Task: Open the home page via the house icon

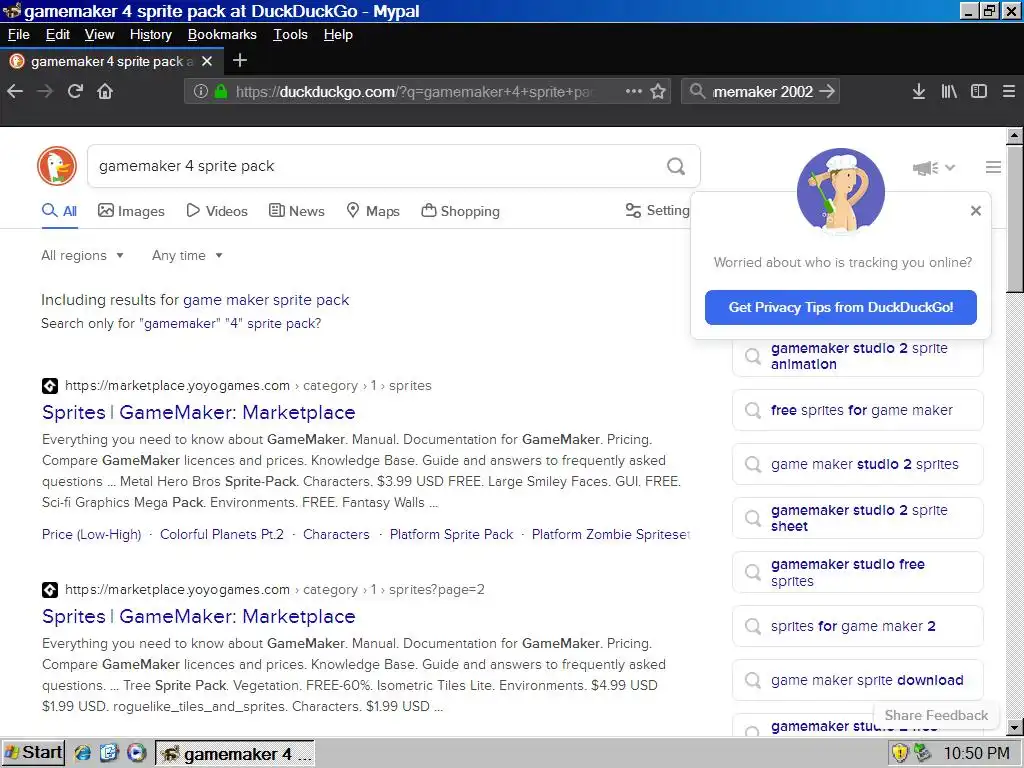Action: click(x=105, y=91)
